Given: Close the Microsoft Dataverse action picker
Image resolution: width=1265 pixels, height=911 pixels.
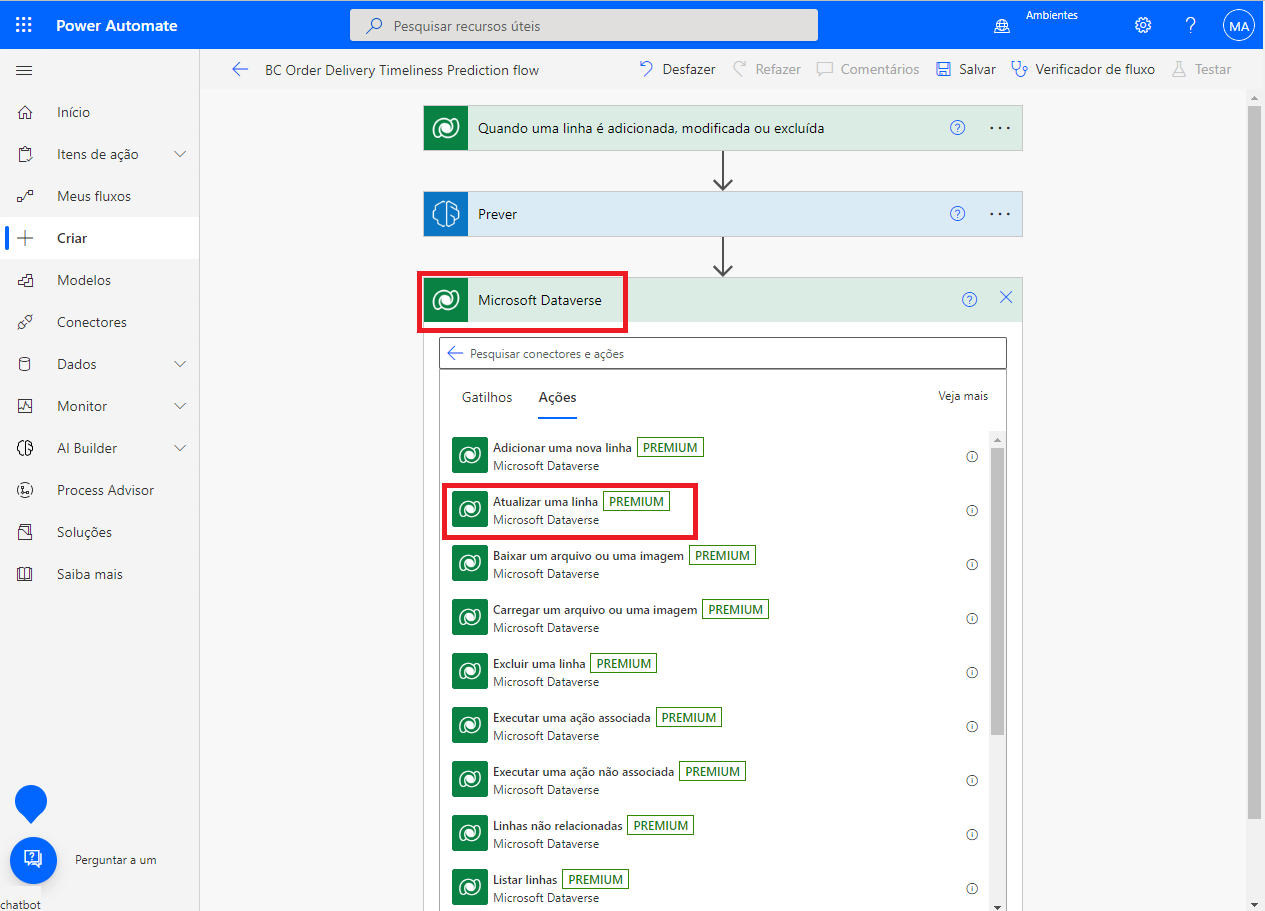Looking at the screenshot, I should pos(1006,298).
